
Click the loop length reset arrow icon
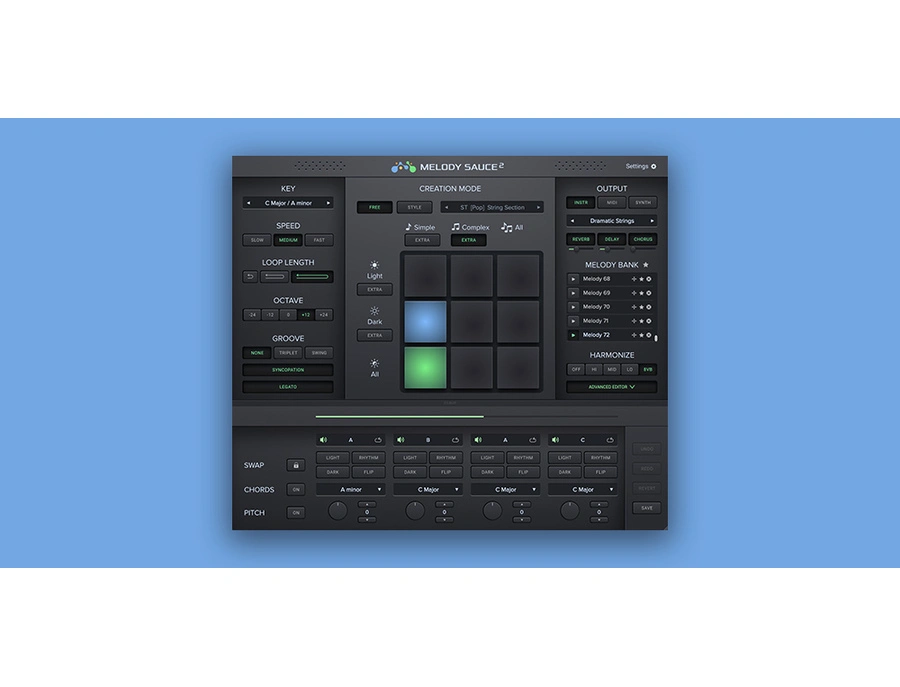[250, 277]
